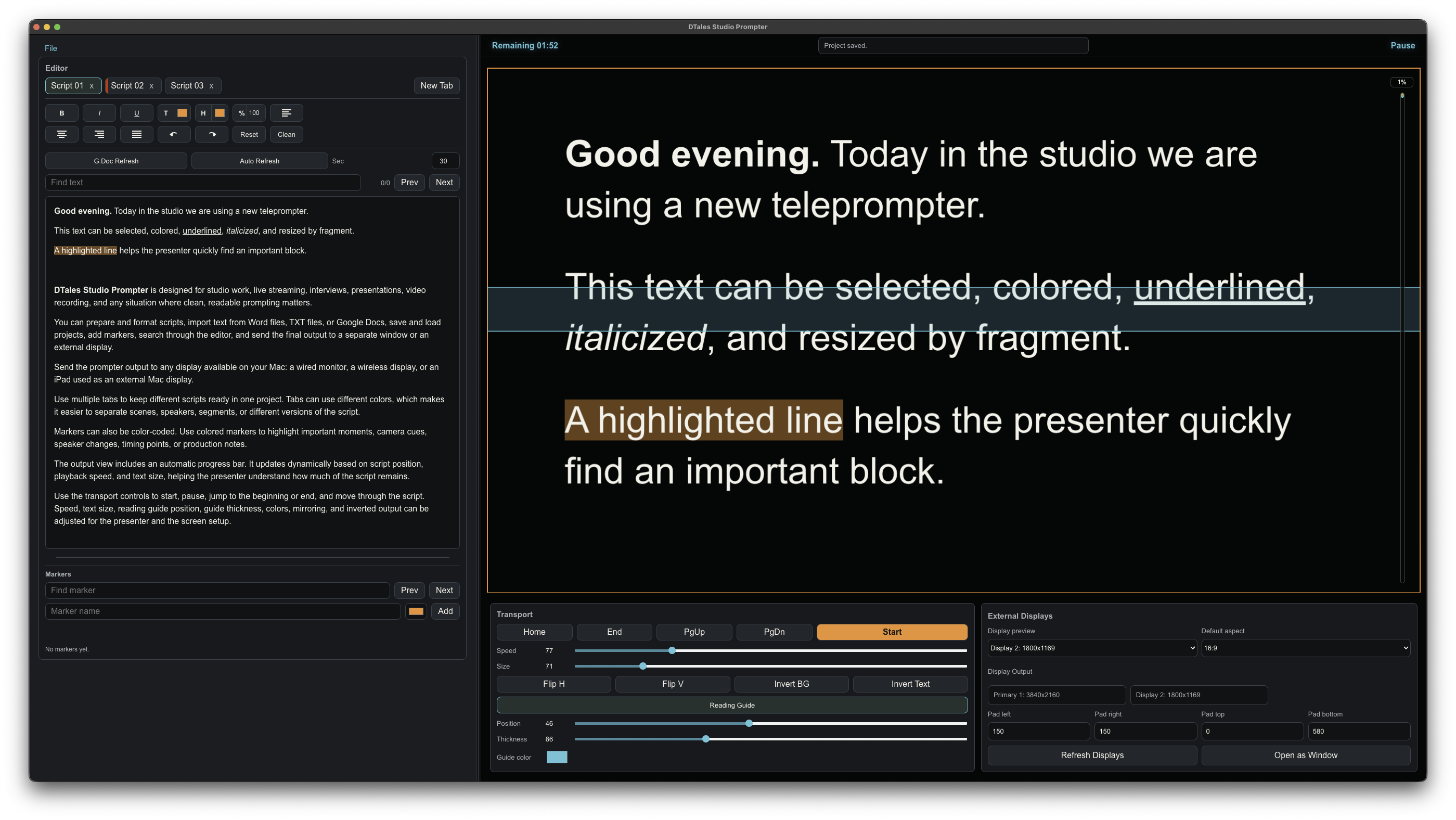Close the Script 01 tab

coord(91,86)
